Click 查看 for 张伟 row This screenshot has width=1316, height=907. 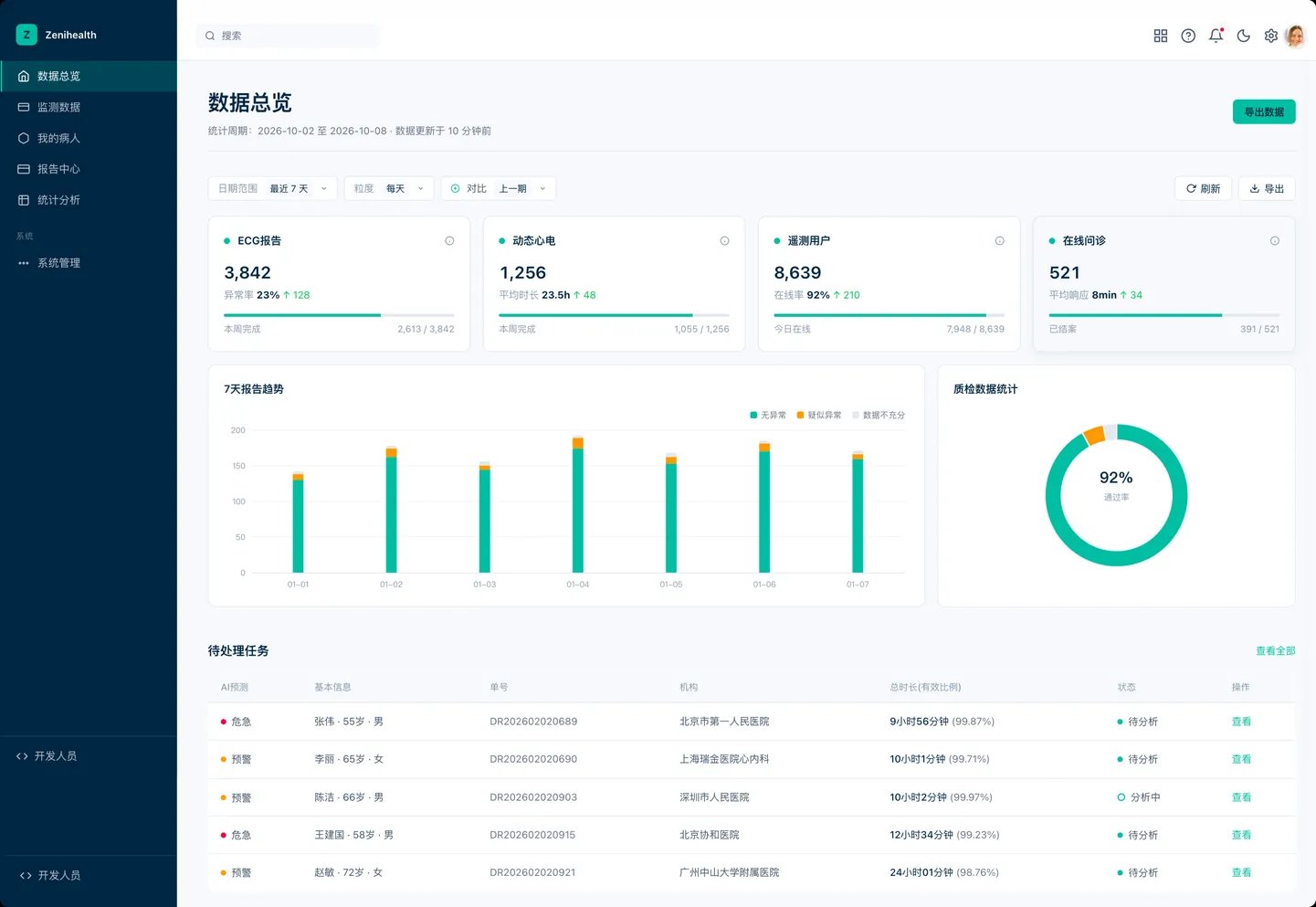pos(1241,722)
